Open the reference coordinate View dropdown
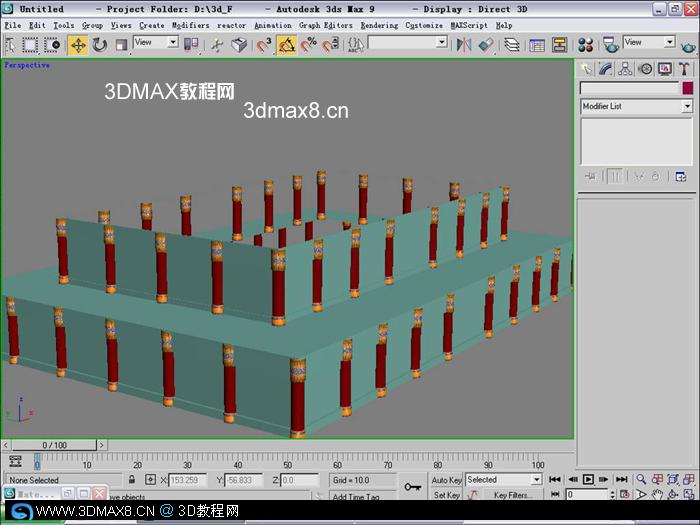The height and width of the screenshot is (525, 700). 156,42
